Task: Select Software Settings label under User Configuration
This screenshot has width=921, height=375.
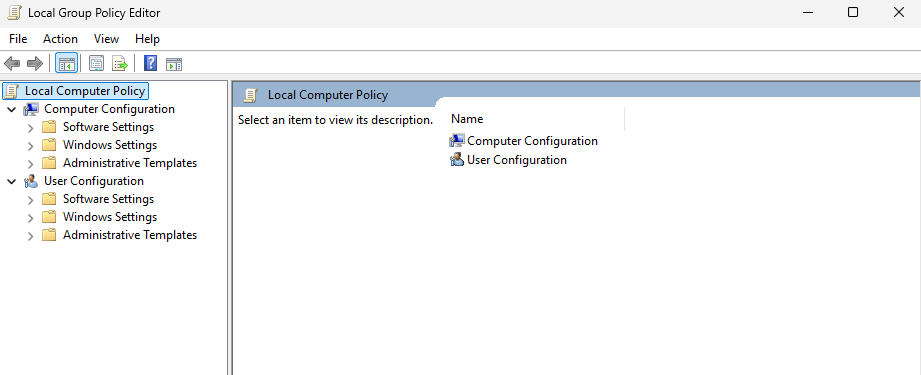Action: [109, 199]
